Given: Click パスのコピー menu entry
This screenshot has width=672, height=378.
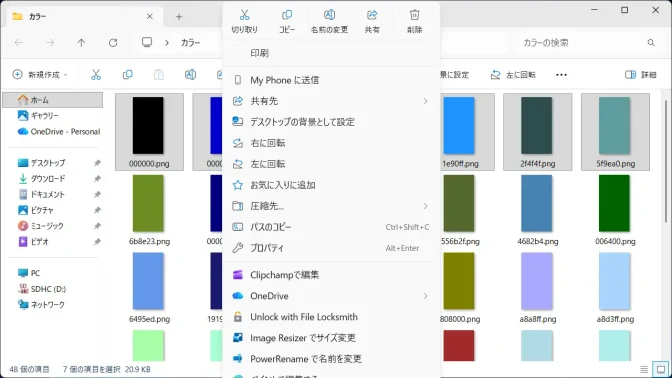Looking at the screenshot, I should (x=331, y=227).
